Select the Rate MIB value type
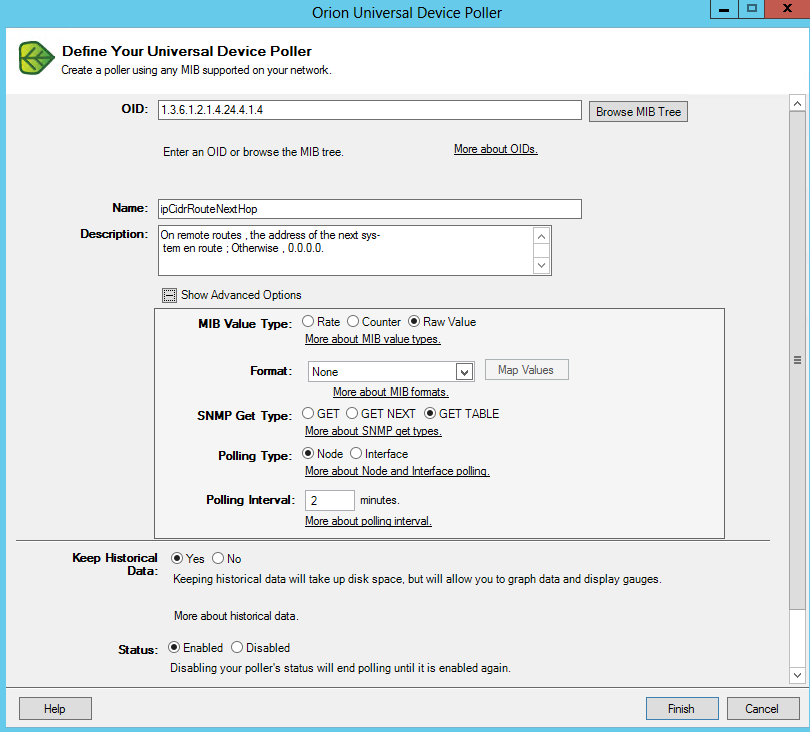 [x=308, y=321]
